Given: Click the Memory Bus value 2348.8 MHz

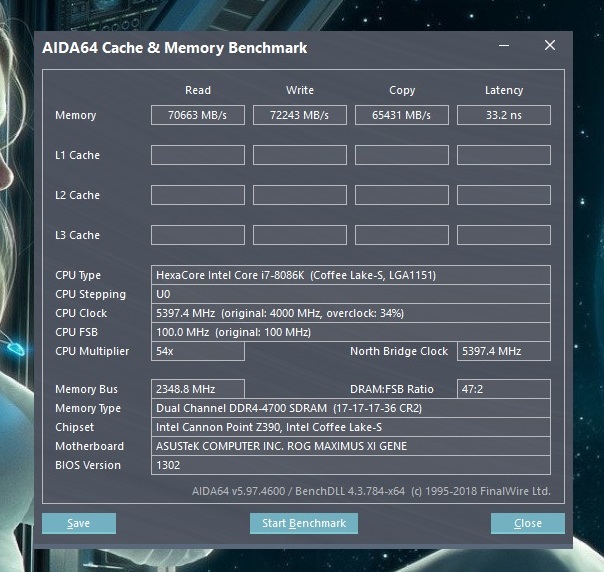Looking at the screenshot, I should (x=198, y=389).
